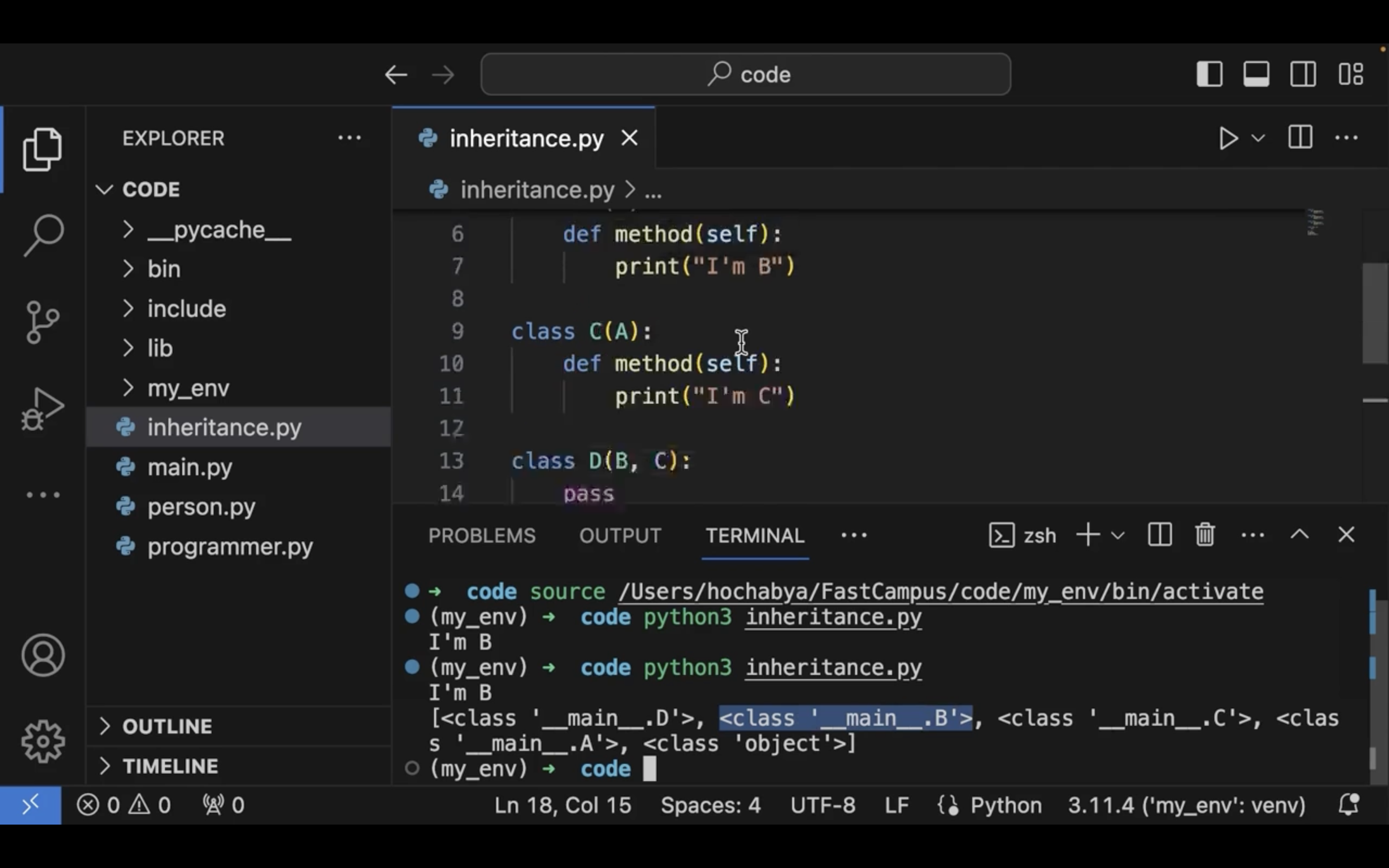Screen dimensions: 1389x868
Task: Click the Run Python File play button
Action: pyautogui.click(x=1227, y=138)
